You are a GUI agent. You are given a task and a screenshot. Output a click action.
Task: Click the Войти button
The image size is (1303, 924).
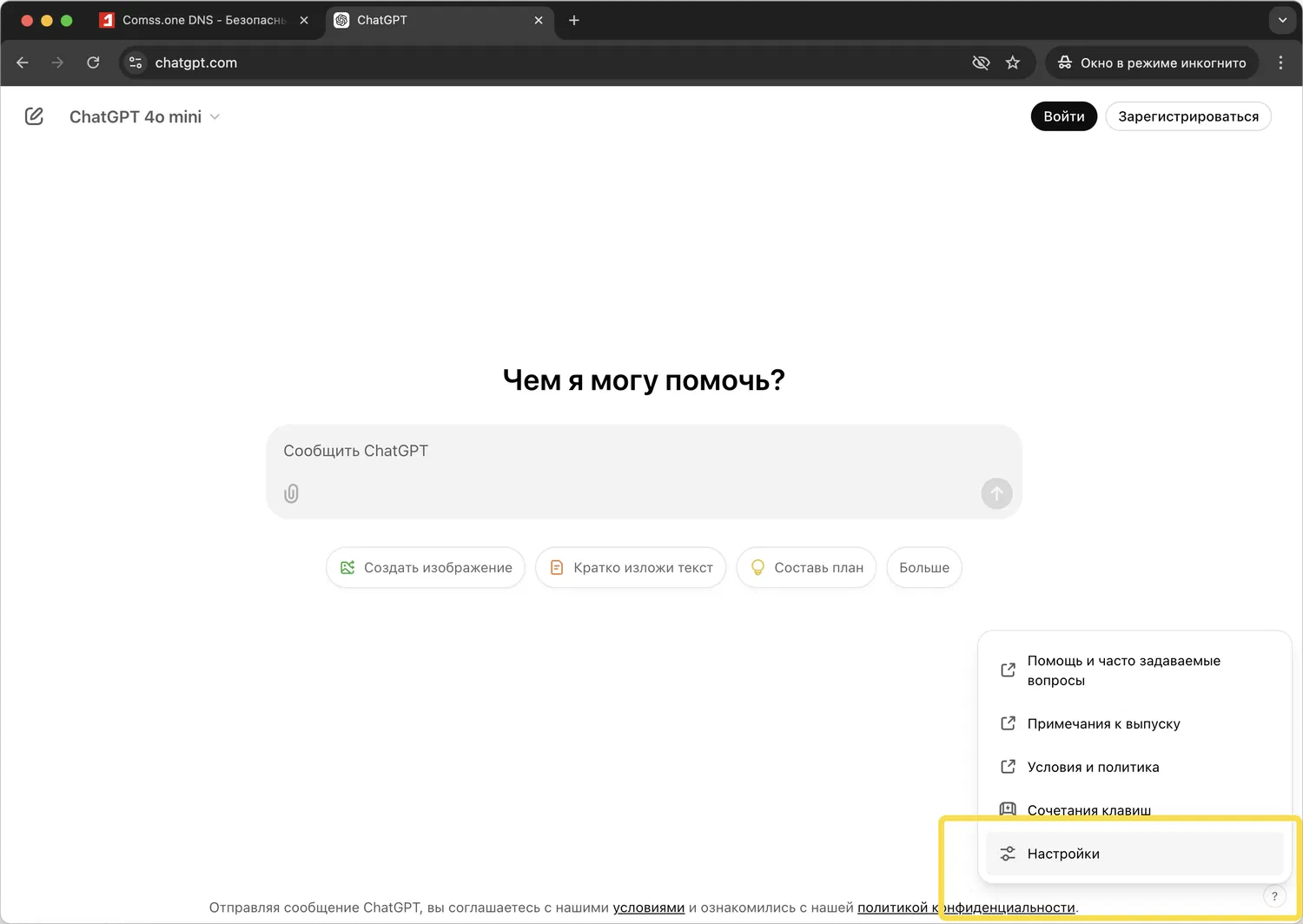tap(1064, 116)
